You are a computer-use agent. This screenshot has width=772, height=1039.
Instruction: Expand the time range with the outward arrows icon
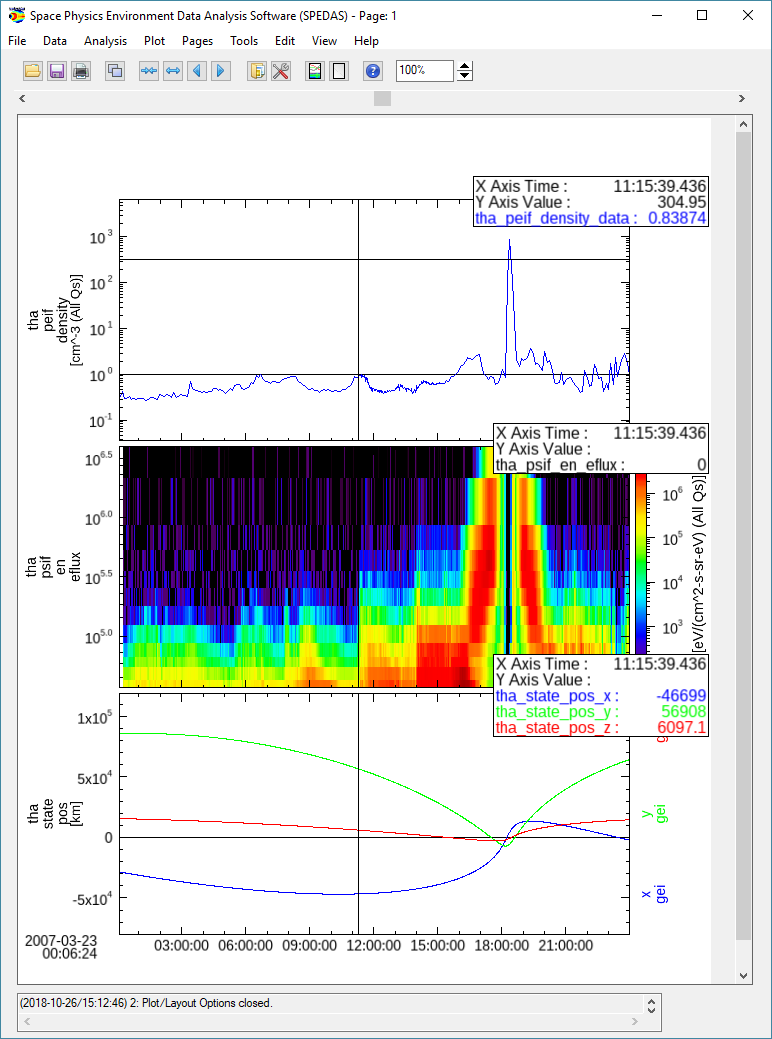pos(173,71)
